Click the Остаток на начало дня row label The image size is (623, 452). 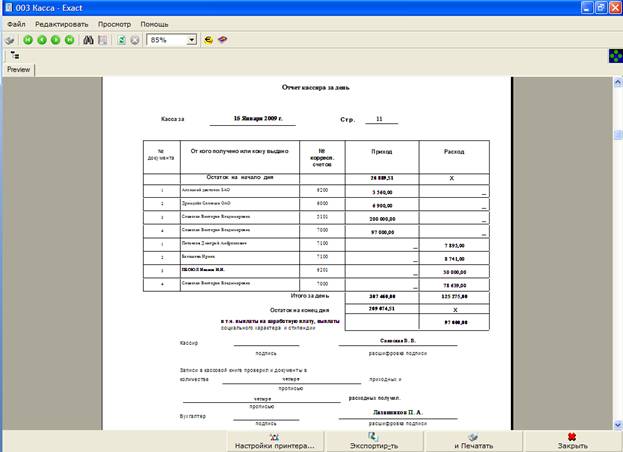pyautogui.click(x=240, y=177)
